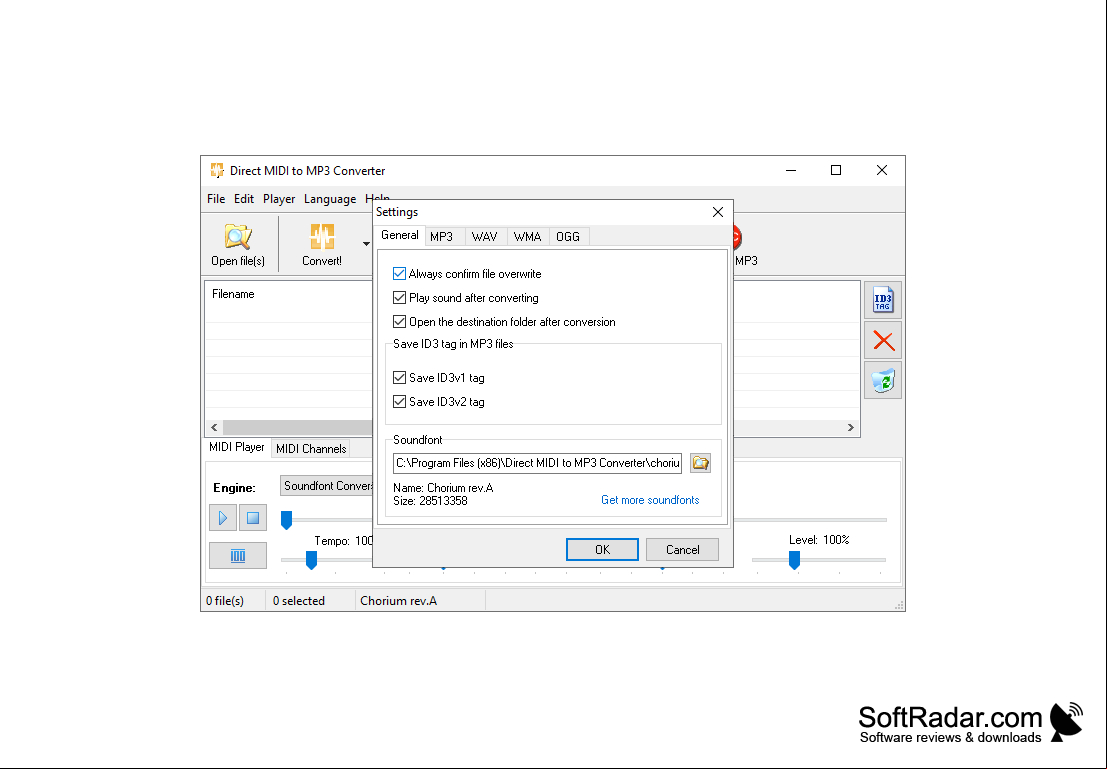Screen dimensions: 1107x769
Task: Confirm settings with OK button
Action: point(602,549)
